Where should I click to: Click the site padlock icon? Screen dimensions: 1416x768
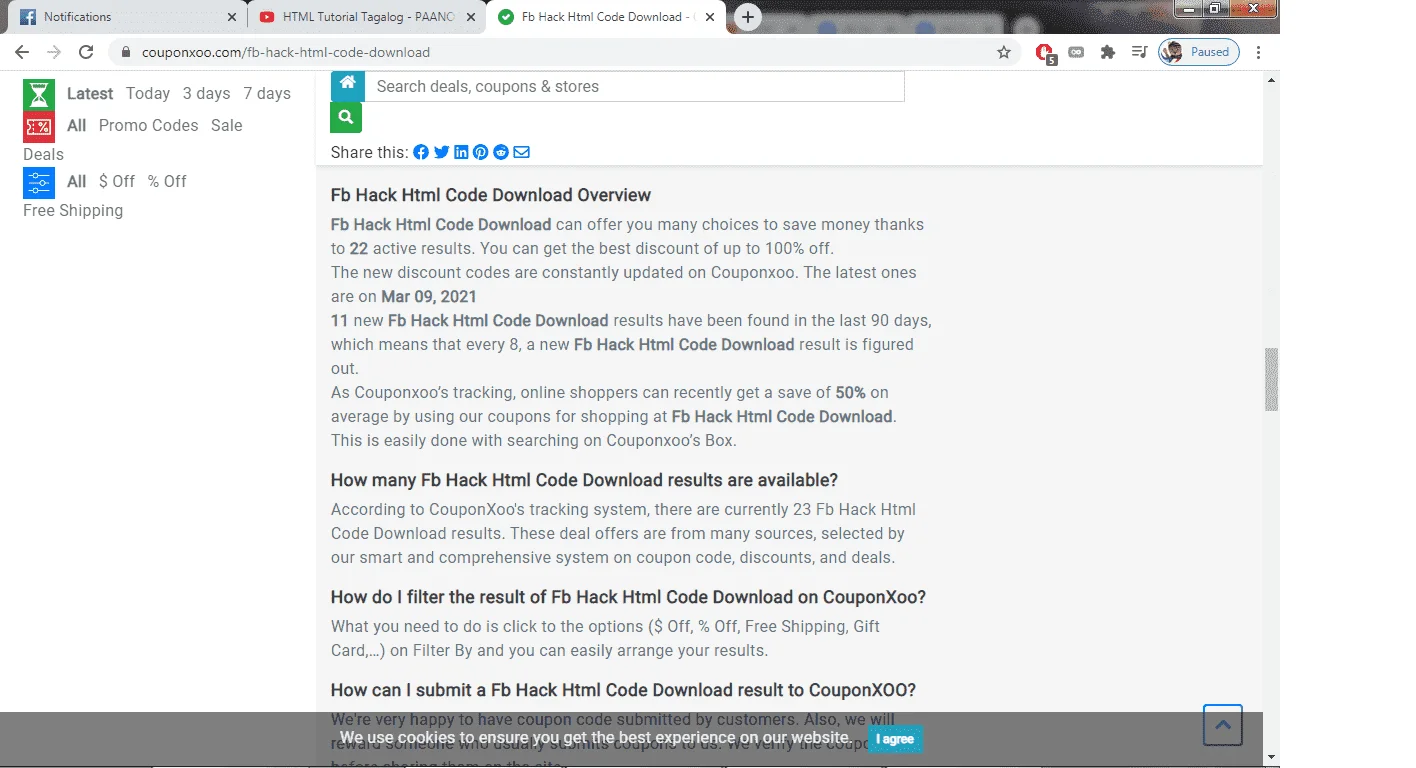tap(126, 52)
